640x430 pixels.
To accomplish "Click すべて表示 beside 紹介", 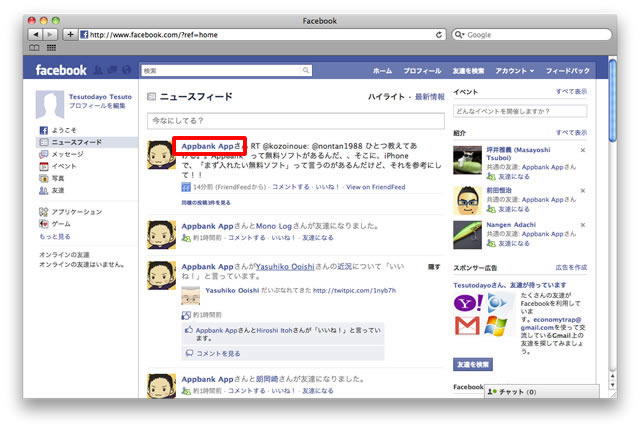I will [571, 133].
